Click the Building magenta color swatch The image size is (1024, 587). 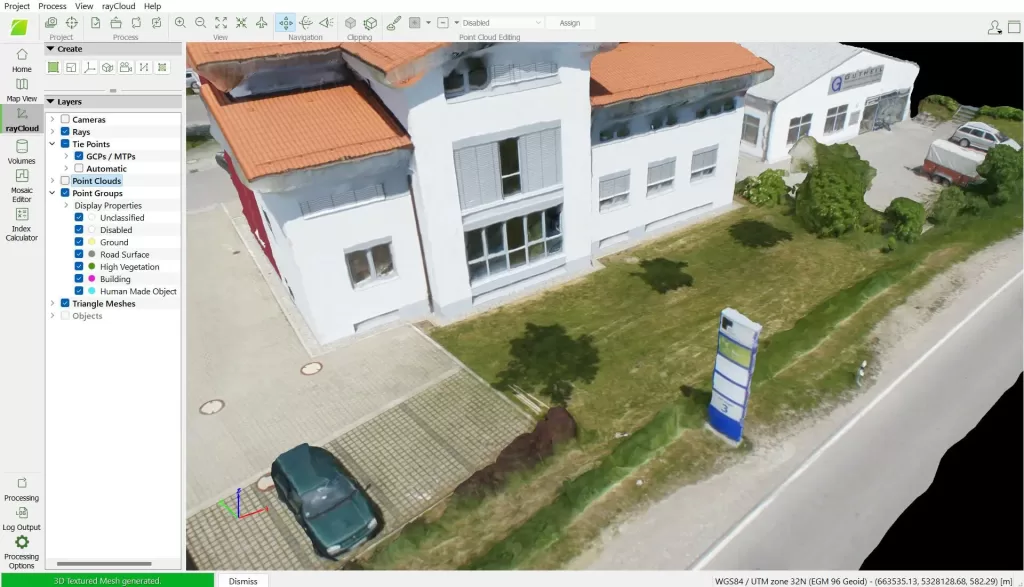91,279
